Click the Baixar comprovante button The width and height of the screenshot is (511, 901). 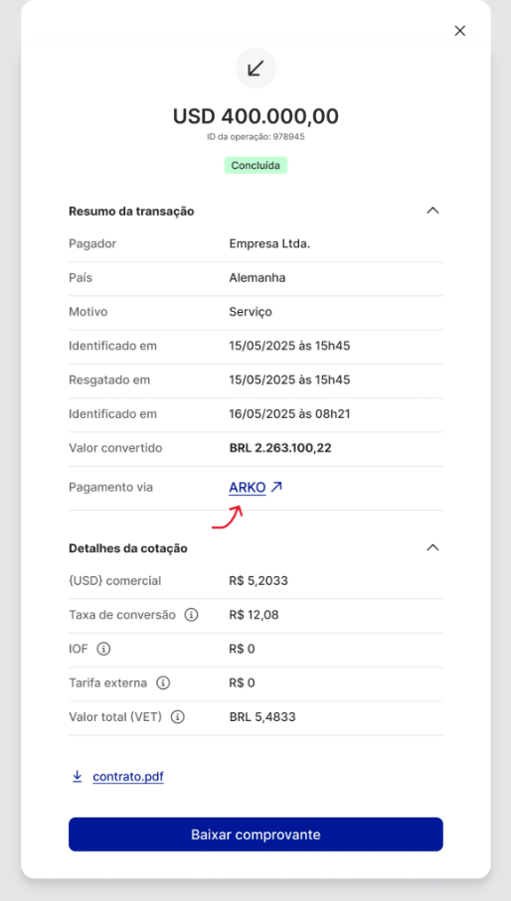(256, 834)
